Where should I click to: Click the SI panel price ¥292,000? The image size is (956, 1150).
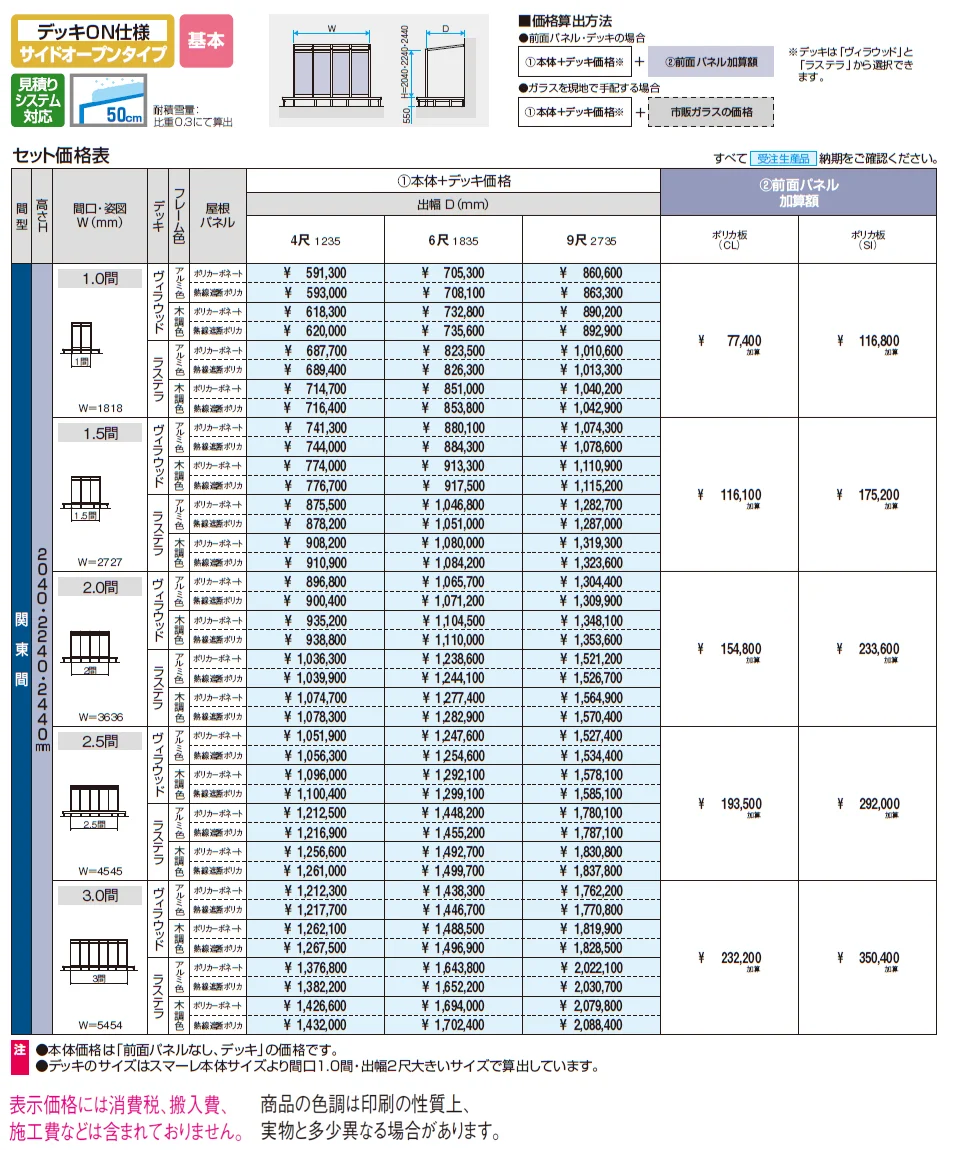pyautogui.click(x=868, y=804)
